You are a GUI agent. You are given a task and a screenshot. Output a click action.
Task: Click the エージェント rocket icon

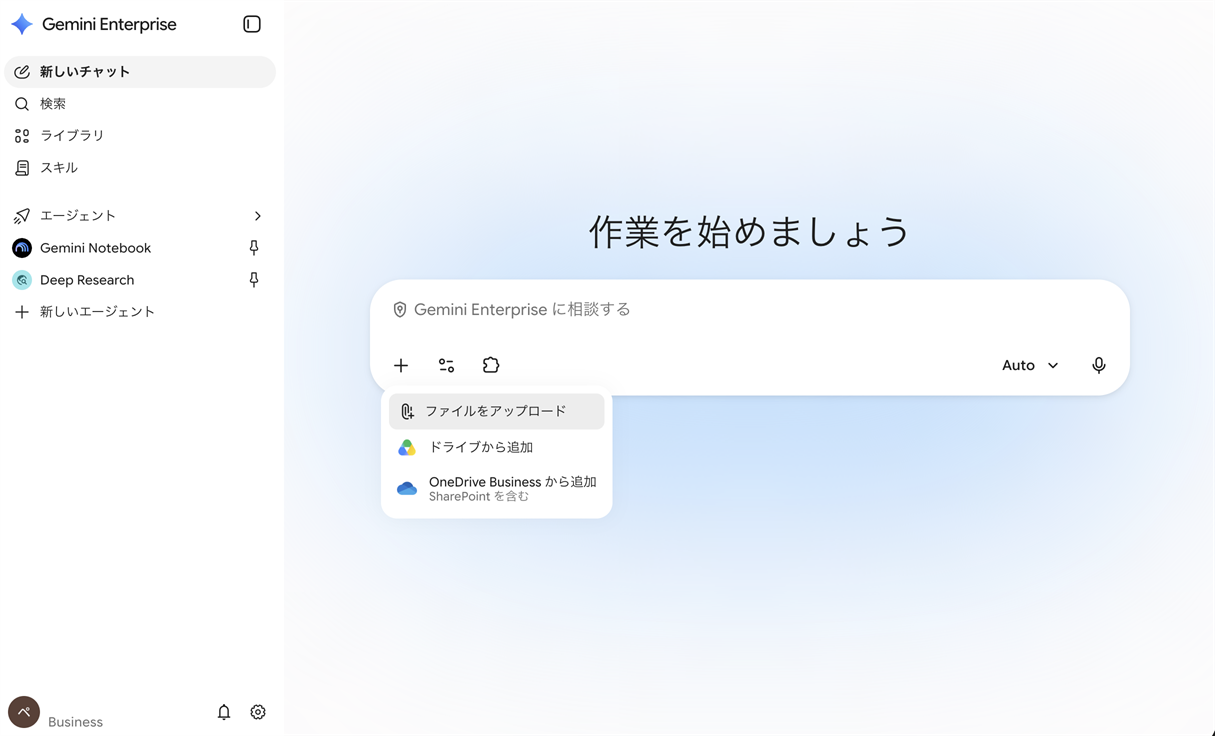click(22, 216)
